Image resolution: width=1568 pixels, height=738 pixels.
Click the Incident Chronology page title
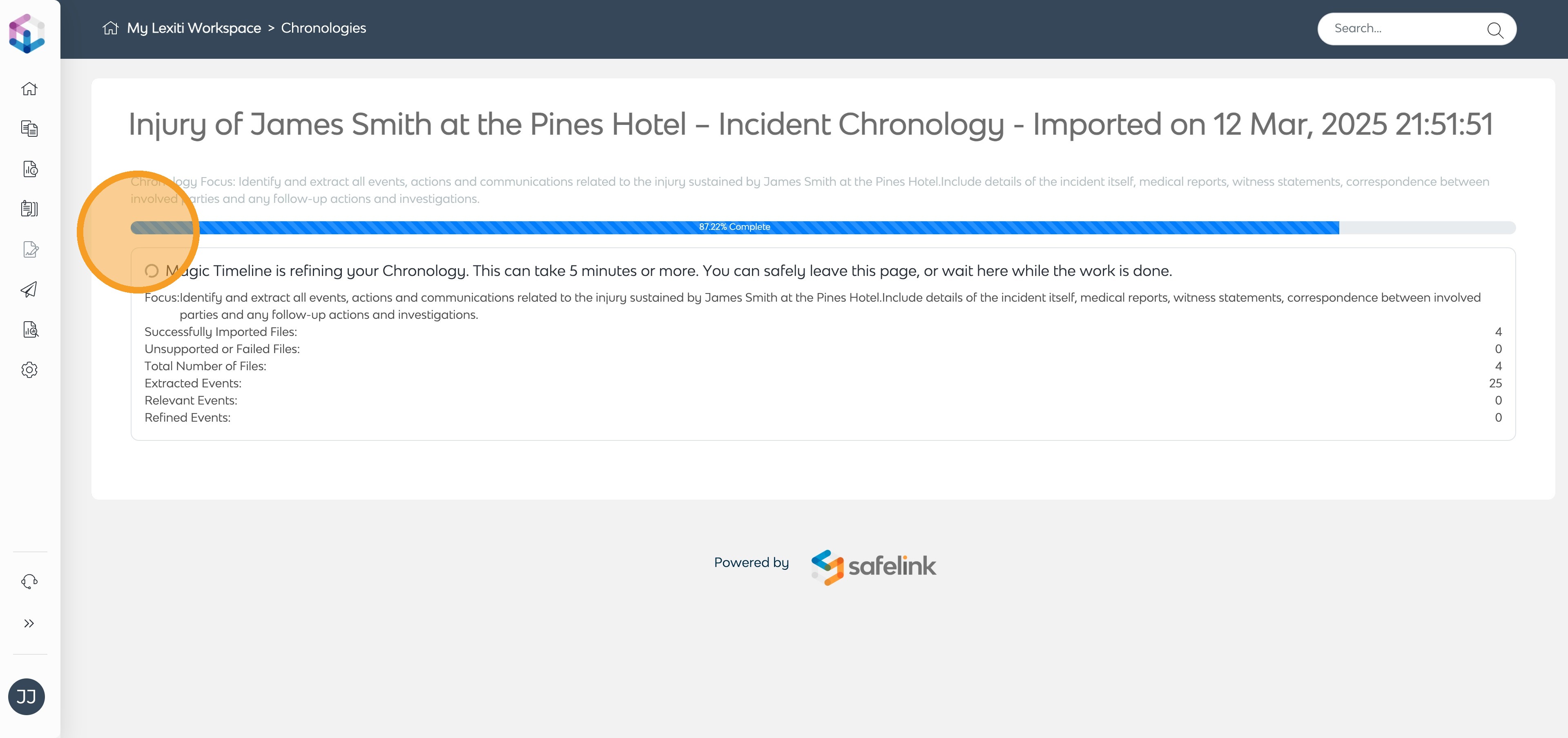tap(810, 125)
